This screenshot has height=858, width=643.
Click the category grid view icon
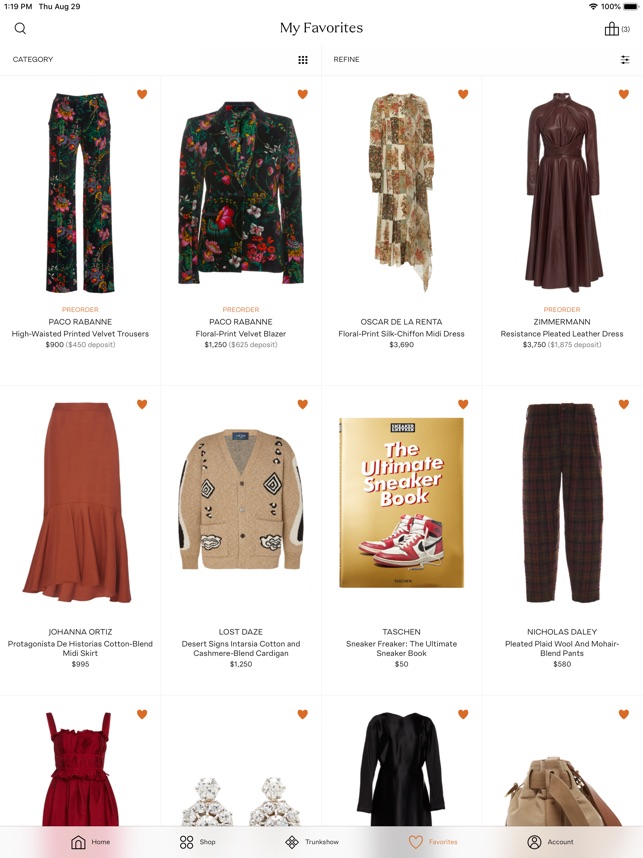click(303, 60)
